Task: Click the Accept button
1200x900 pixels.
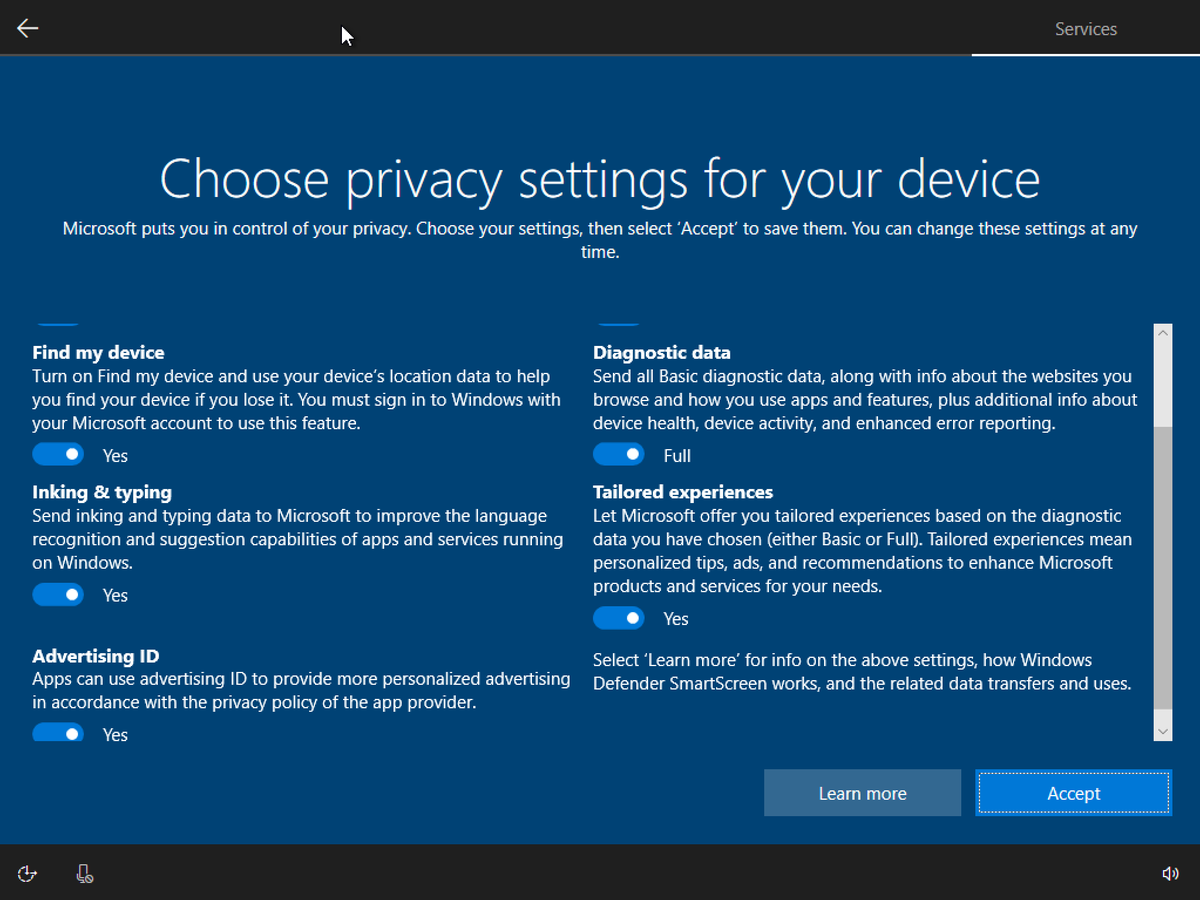Action: (x=1073, y=793)
